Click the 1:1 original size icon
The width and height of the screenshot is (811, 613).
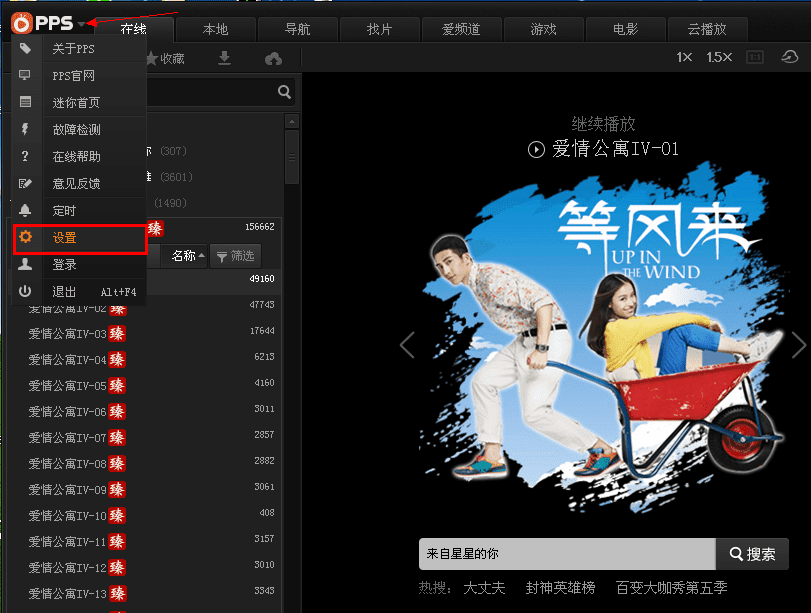pyautogui.click(x=755, y=57)
